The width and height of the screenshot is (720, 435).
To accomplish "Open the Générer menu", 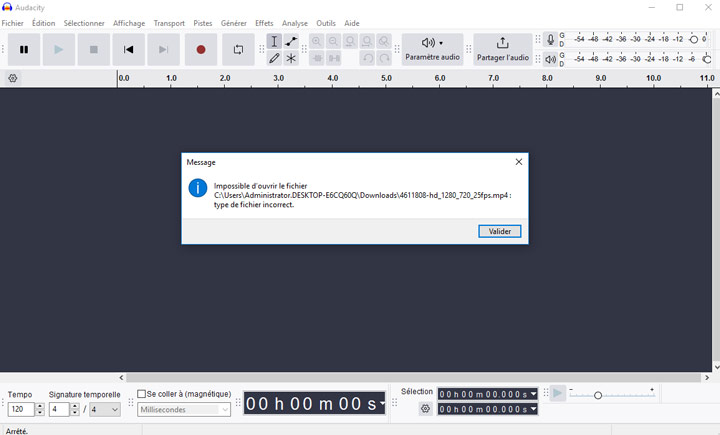I will pyautogui.click(x=234, y=23).
